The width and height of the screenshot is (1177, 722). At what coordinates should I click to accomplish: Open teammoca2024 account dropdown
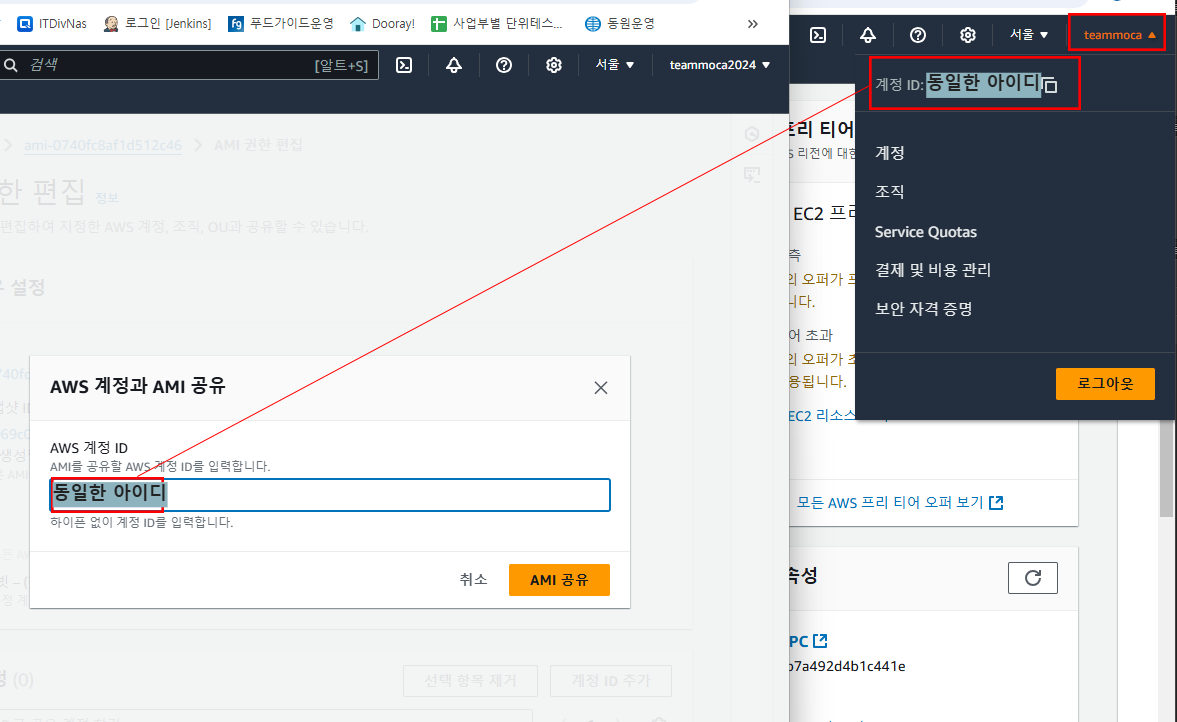click(x=720, y=65)
